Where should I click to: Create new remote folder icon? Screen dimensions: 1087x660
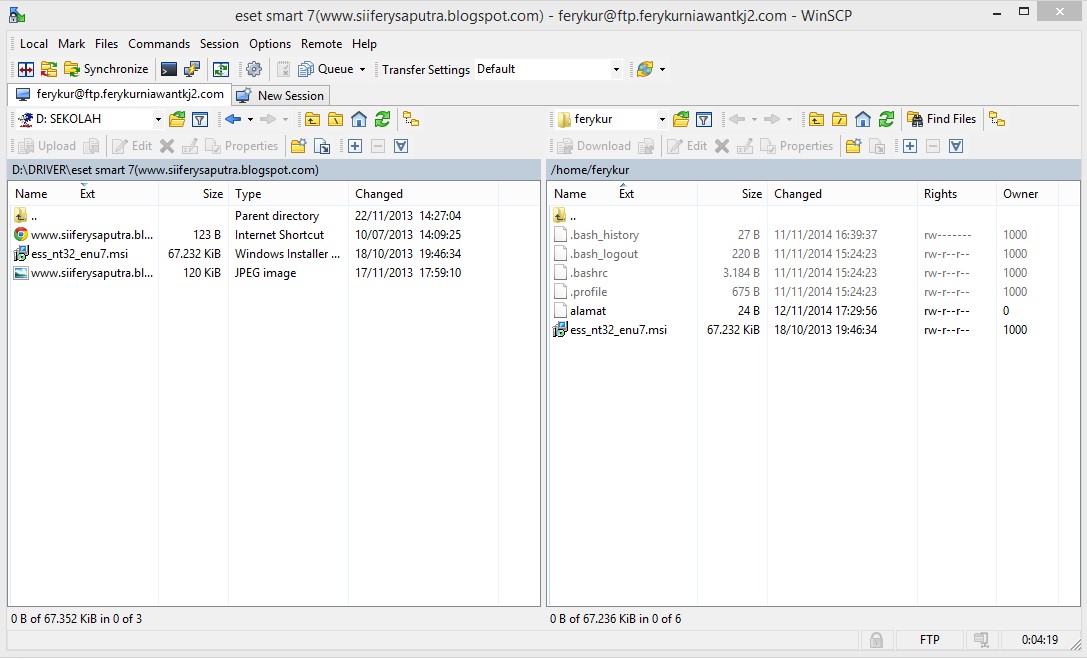tap(853, 146)
